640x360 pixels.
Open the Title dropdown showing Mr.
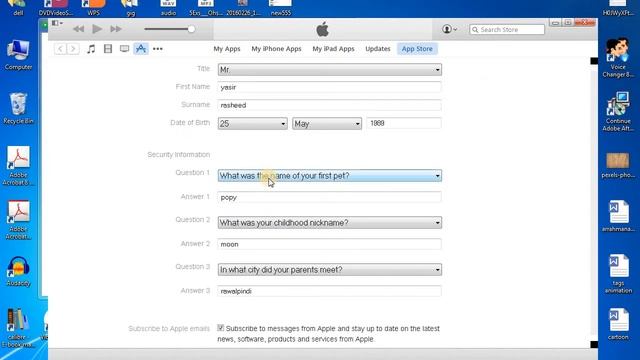[x=329, y=70]
